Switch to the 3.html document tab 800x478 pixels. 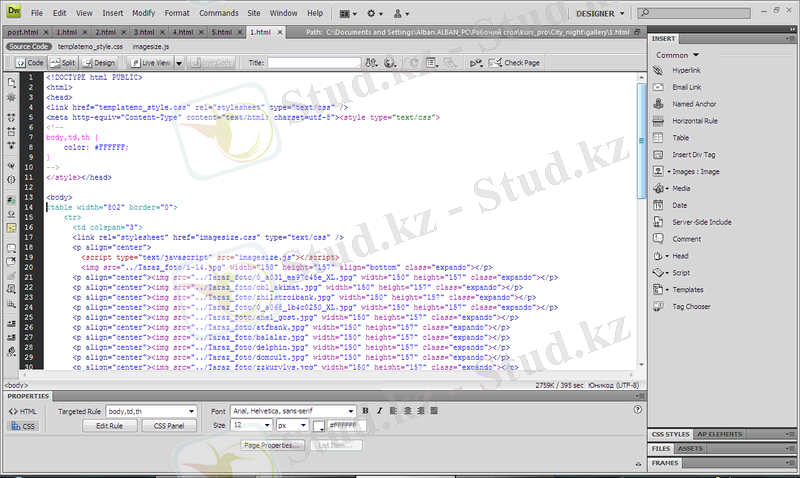point(144,32)
